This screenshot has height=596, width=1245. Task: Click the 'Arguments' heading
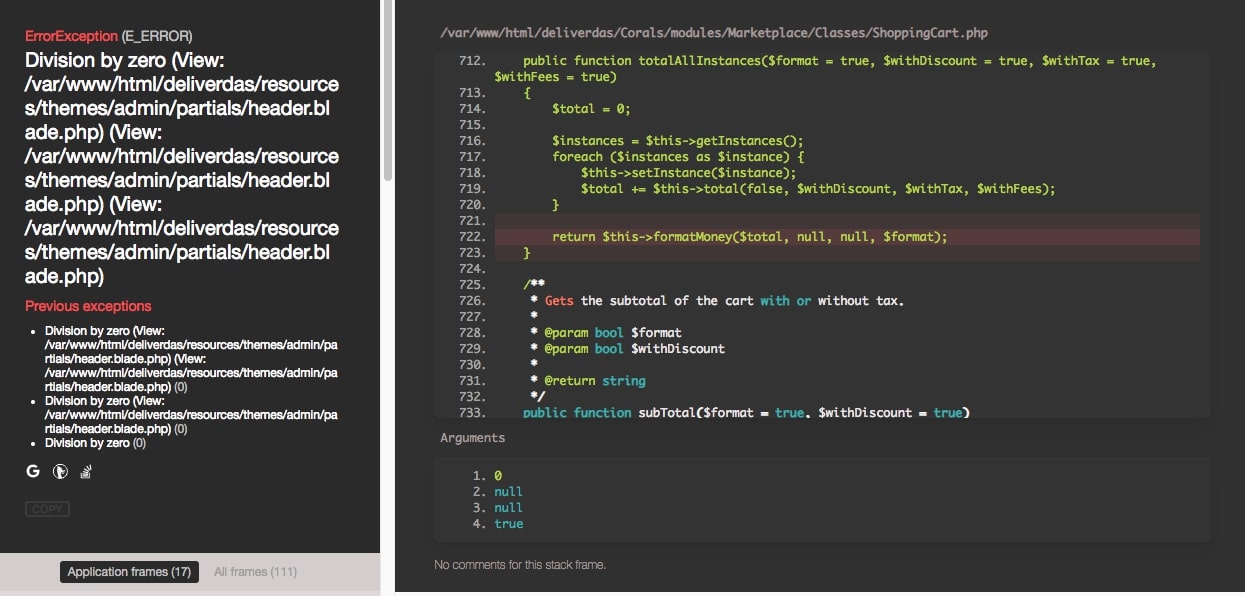tap(472, 438)
